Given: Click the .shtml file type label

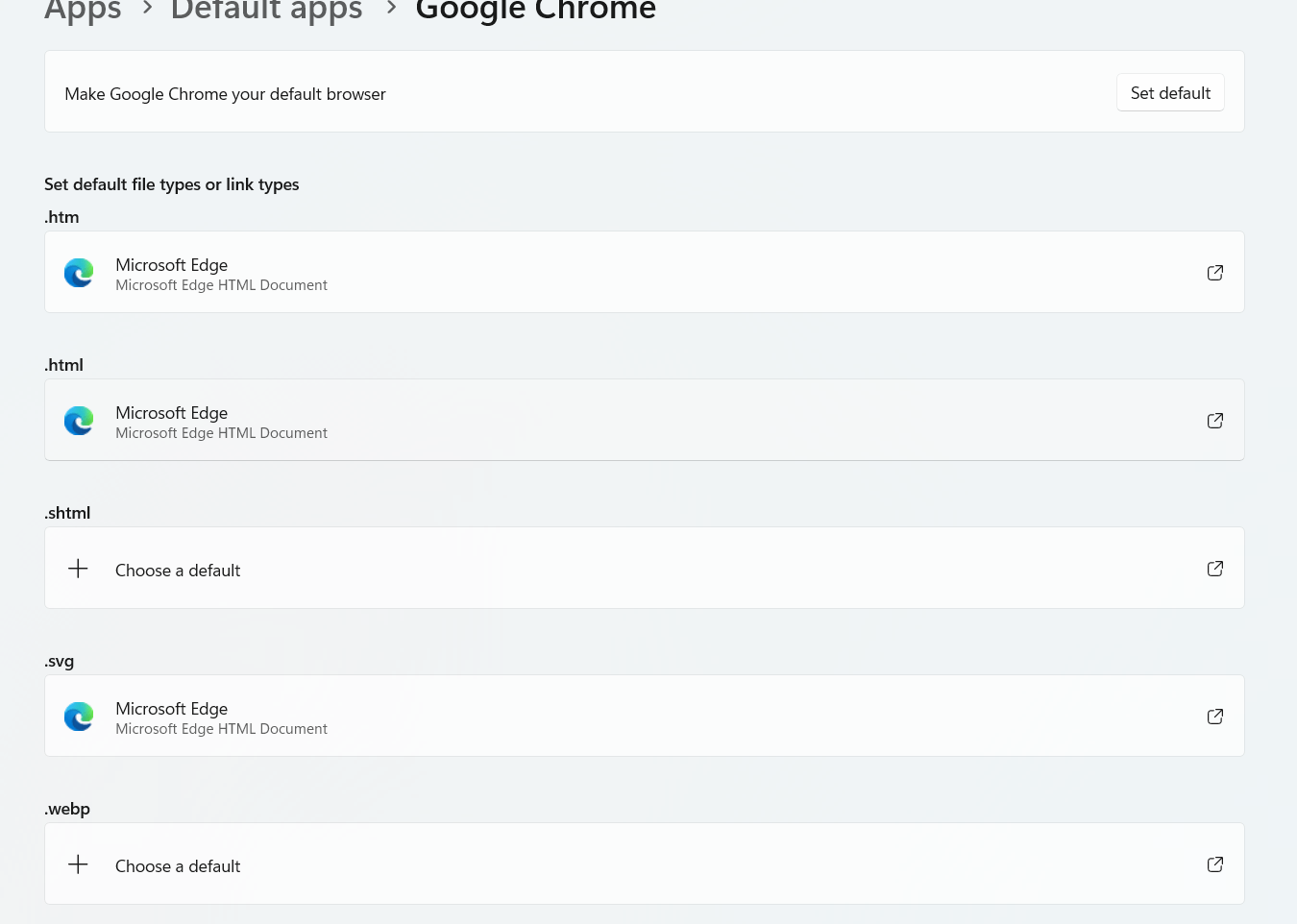Looking at the screenshot, I should coord(67,513).
